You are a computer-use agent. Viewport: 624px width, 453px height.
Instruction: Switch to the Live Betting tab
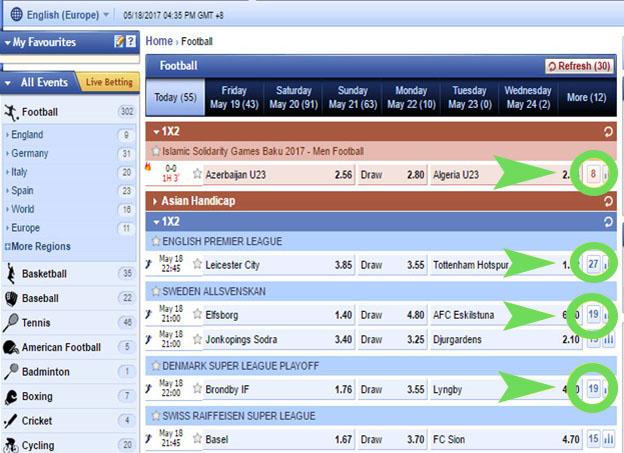pyautogui.click(x=109, y=82)
